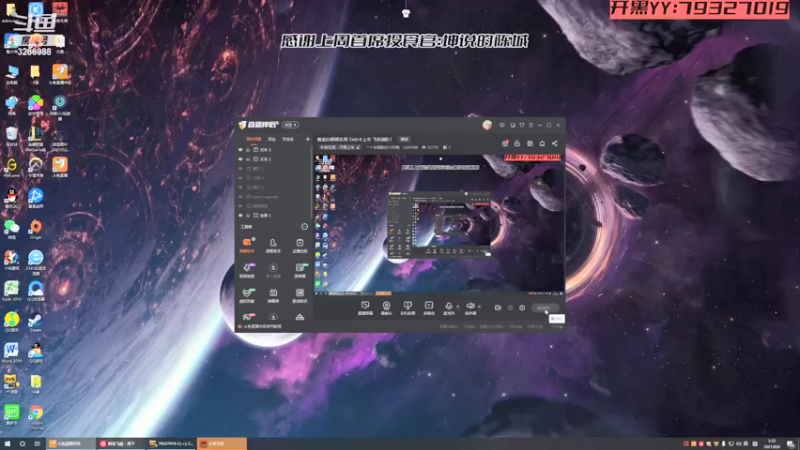Screen dimensions: 800x450
Task: Open the 弹幕秀 tool in toolbox
Action: [273, 295]
